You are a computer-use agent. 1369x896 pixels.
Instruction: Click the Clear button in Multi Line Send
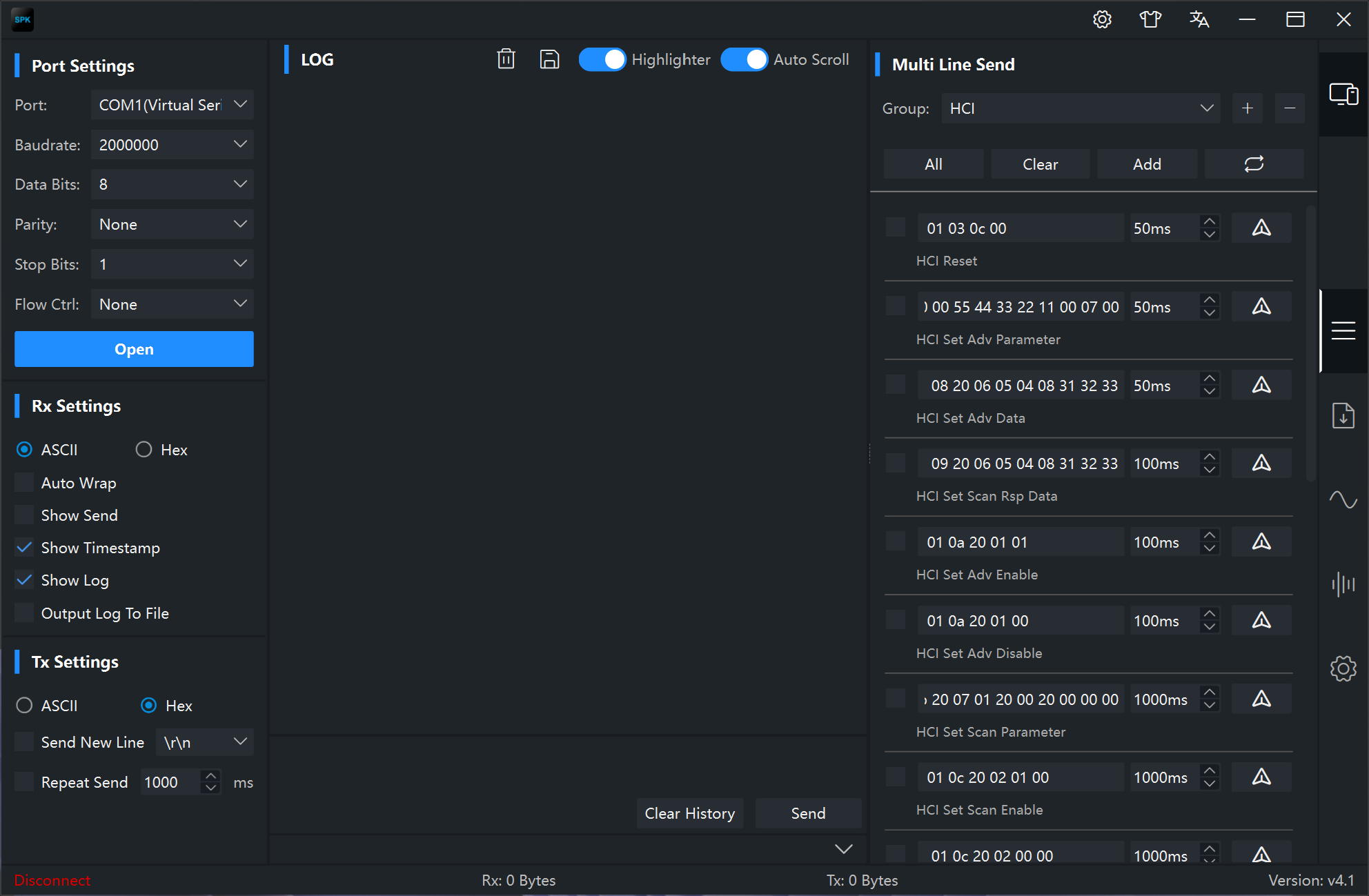coord(1041,163)
